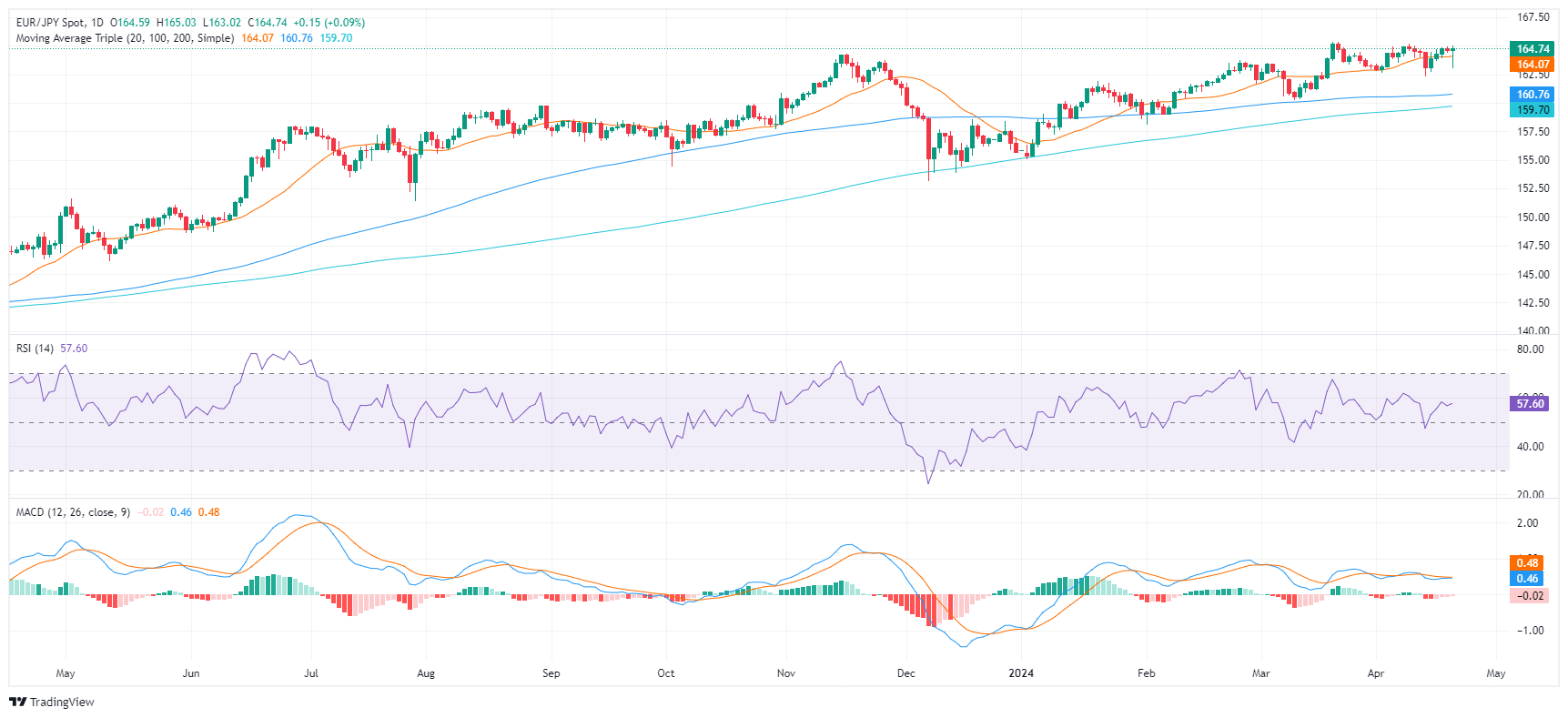Click the blue 160.76 price label
The width and height of the screenshot is (1568, 718).
tap(1533, 95)
